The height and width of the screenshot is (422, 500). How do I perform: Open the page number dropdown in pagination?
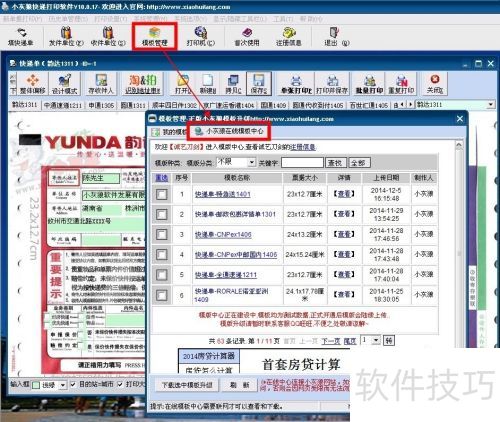[376, 340]
